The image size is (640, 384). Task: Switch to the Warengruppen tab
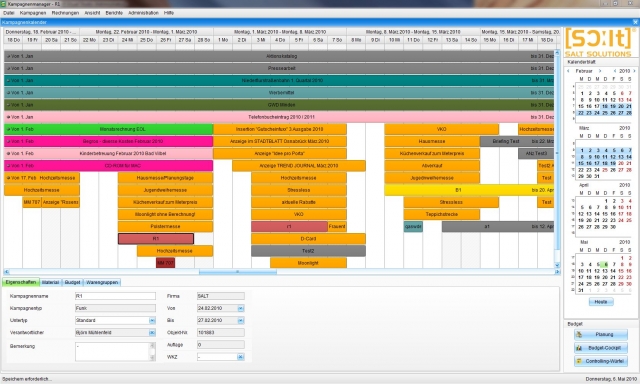tap(102, 282)
